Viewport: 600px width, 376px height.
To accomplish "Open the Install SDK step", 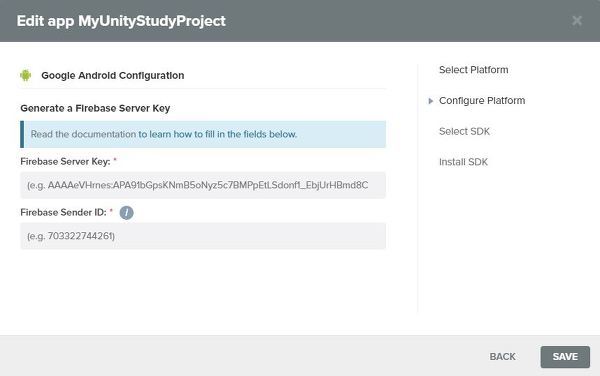I will tap(463, 162).
